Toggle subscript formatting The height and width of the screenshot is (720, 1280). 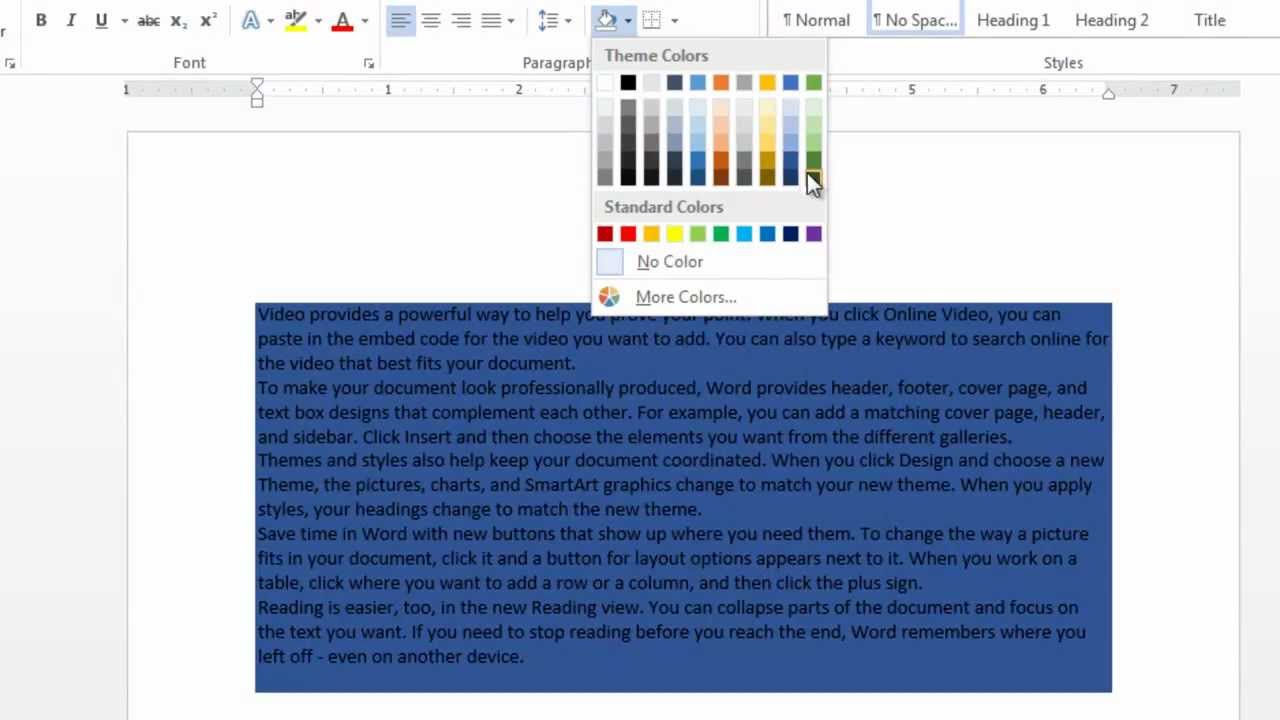pos(178,20)
